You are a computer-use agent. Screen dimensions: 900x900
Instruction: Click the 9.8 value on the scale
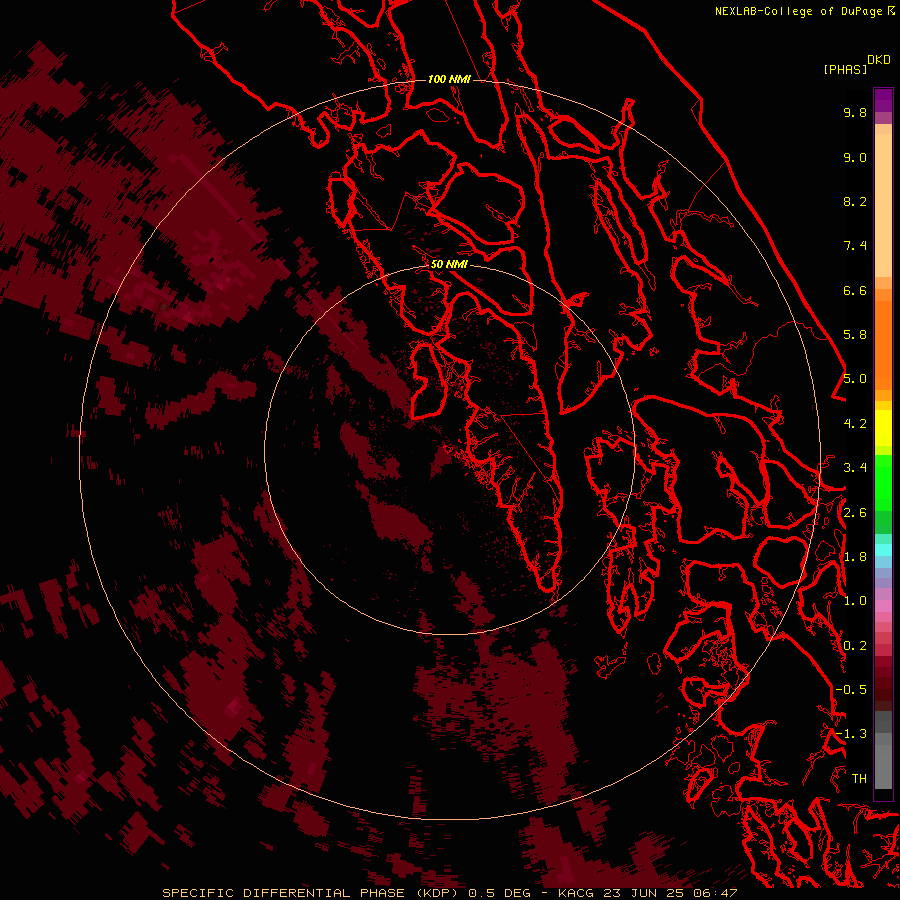(855, 112)
